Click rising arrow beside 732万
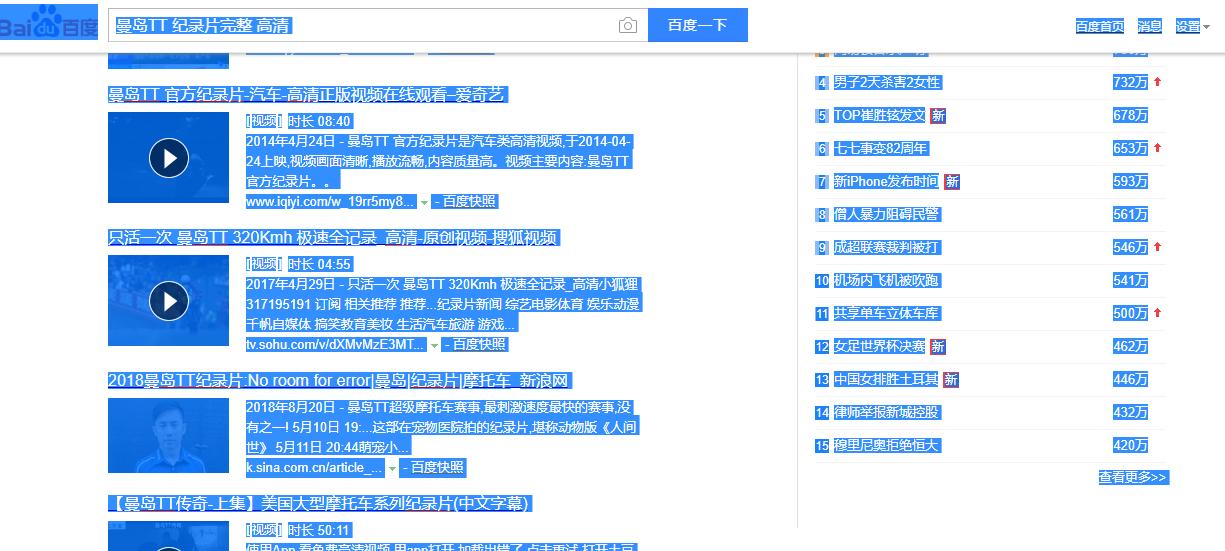The width and height of the screenshot is (1225, 551). click(1157, 82)
